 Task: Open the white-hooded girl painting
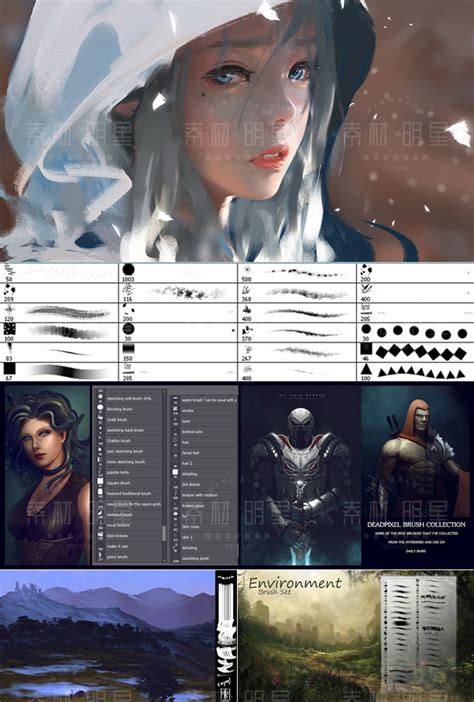pyautogui.click(x=237, y=131)
